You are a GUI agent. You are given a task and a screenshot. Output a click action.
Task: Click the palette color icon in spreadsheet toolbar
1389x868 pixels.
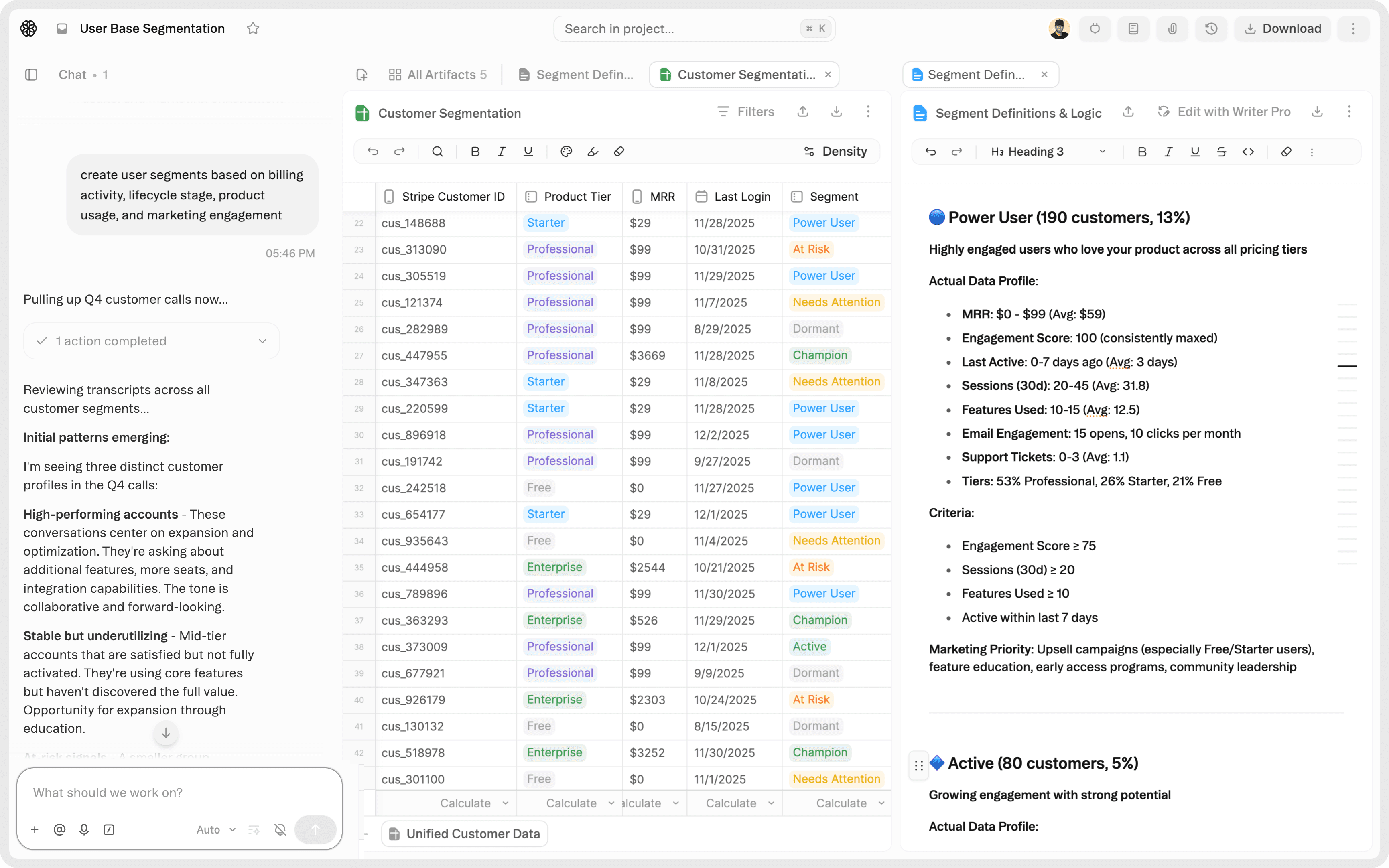coord(566,152)
